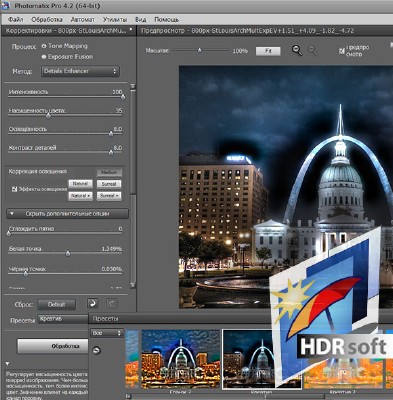Screen dimensions: 393x400
Task: Click the Масштаб zoom slider handle
Action: point(199,51)
